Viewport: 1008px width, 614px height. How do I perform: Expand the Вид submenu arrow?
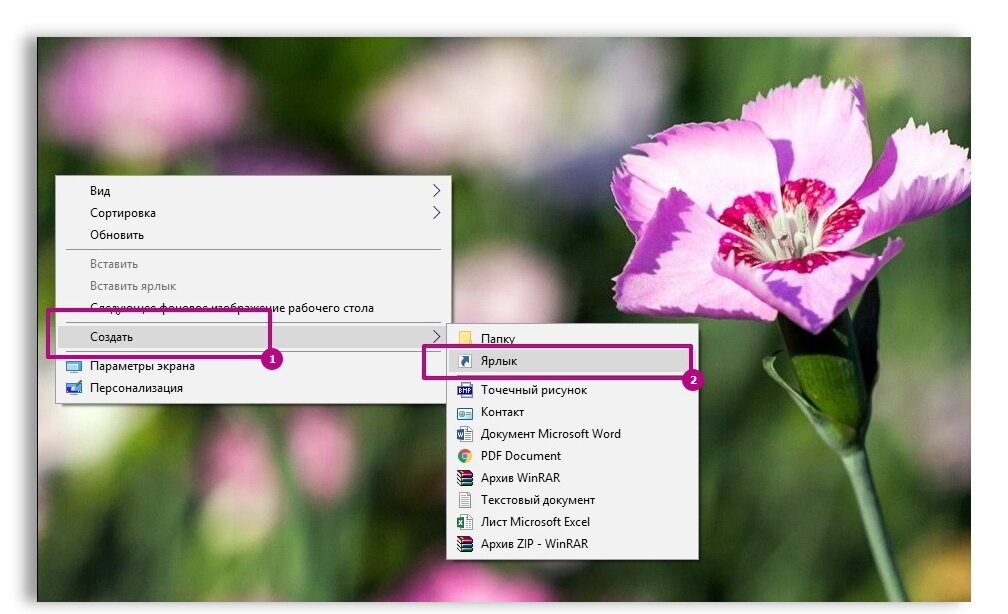[436, 190]
